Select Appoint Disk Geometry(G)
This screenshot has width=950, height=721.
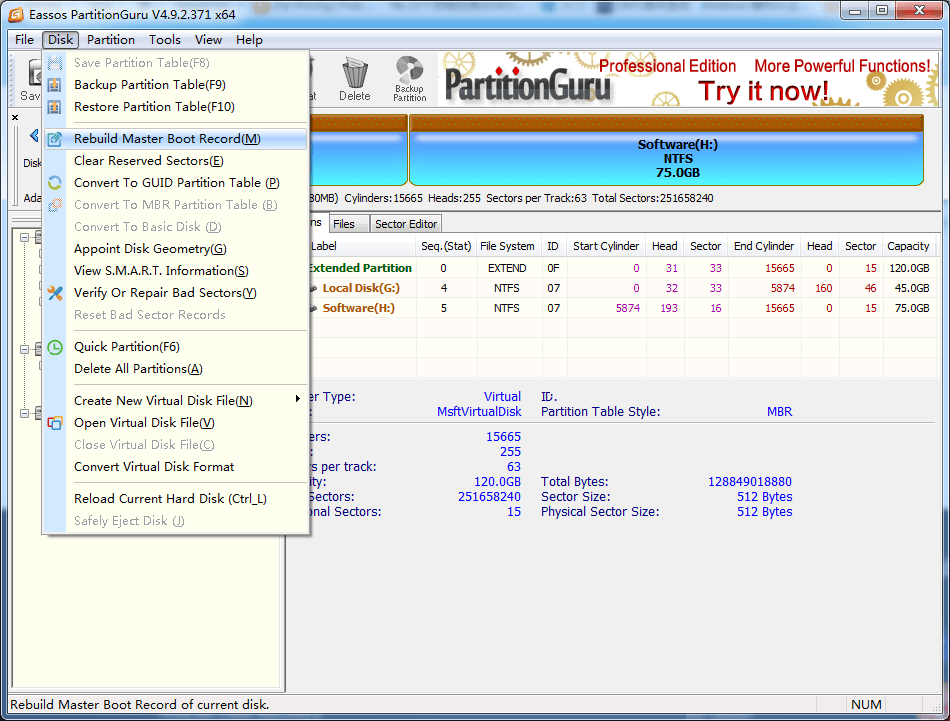[150, 249]
